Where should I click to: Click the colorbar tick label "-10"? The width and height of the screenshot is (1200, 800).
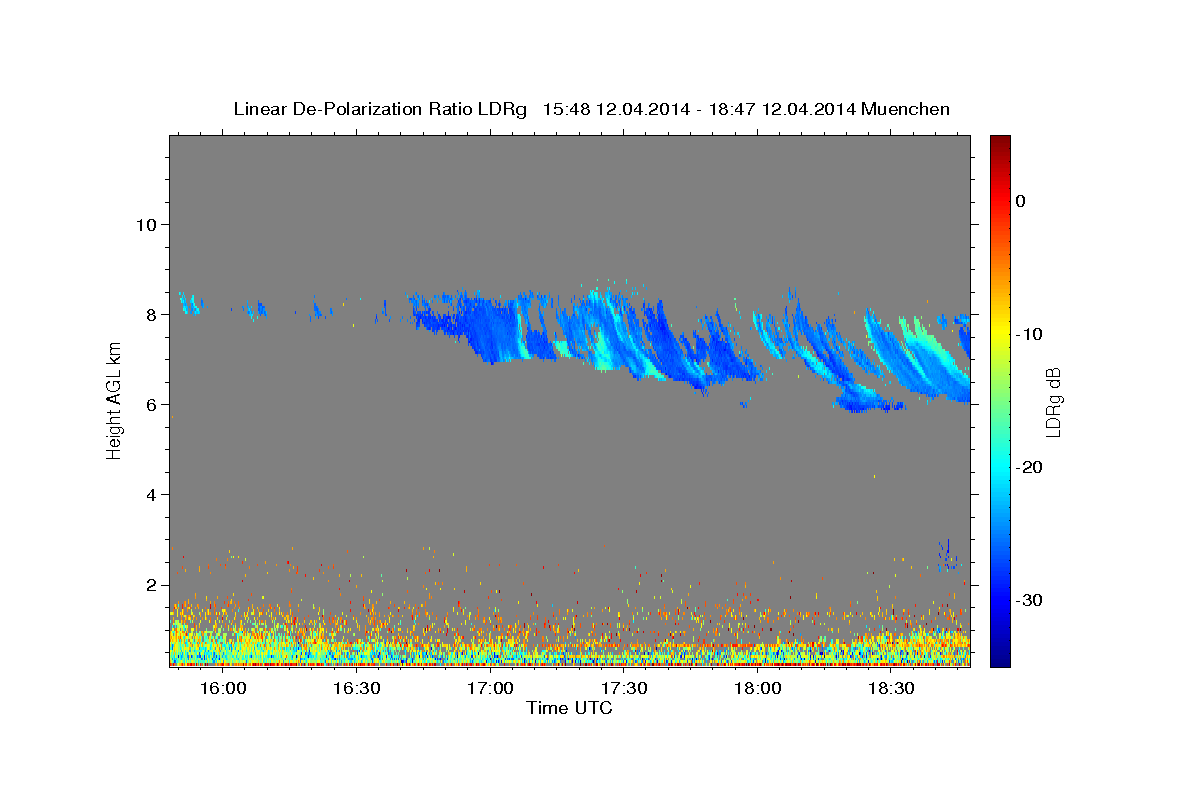(x=1028, y=334)
